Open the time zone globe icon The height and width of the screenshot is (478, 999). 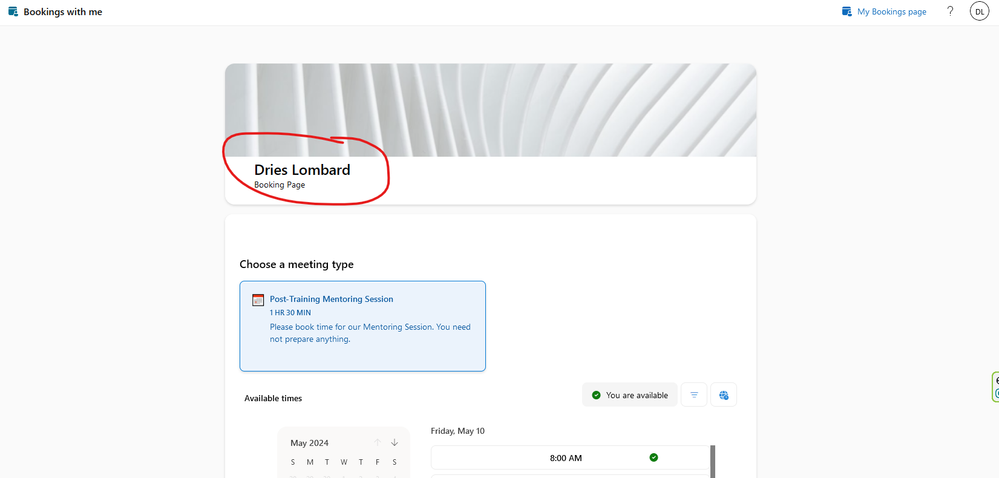[724, 395]
